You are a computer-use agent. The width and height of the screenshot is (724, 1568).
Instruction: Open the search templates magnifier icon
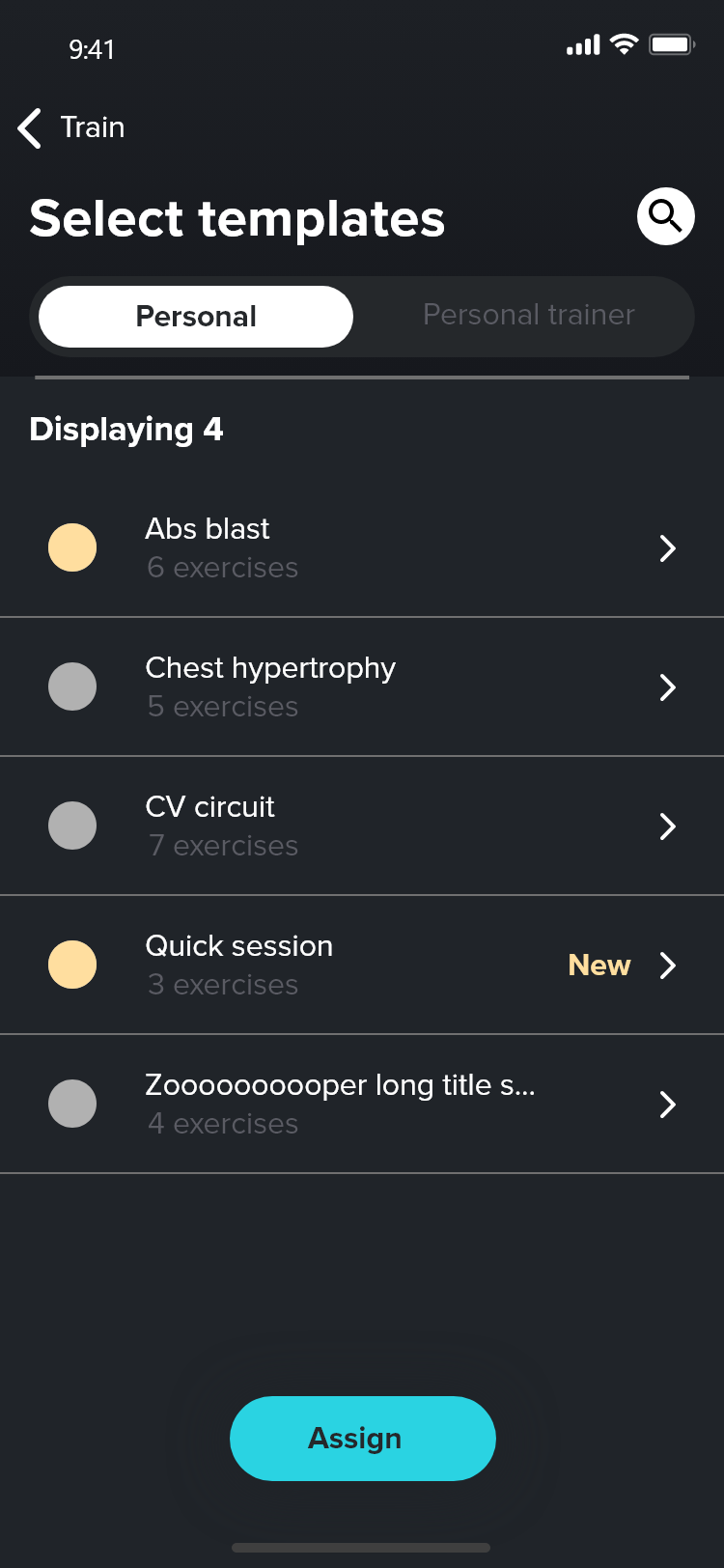665,216
